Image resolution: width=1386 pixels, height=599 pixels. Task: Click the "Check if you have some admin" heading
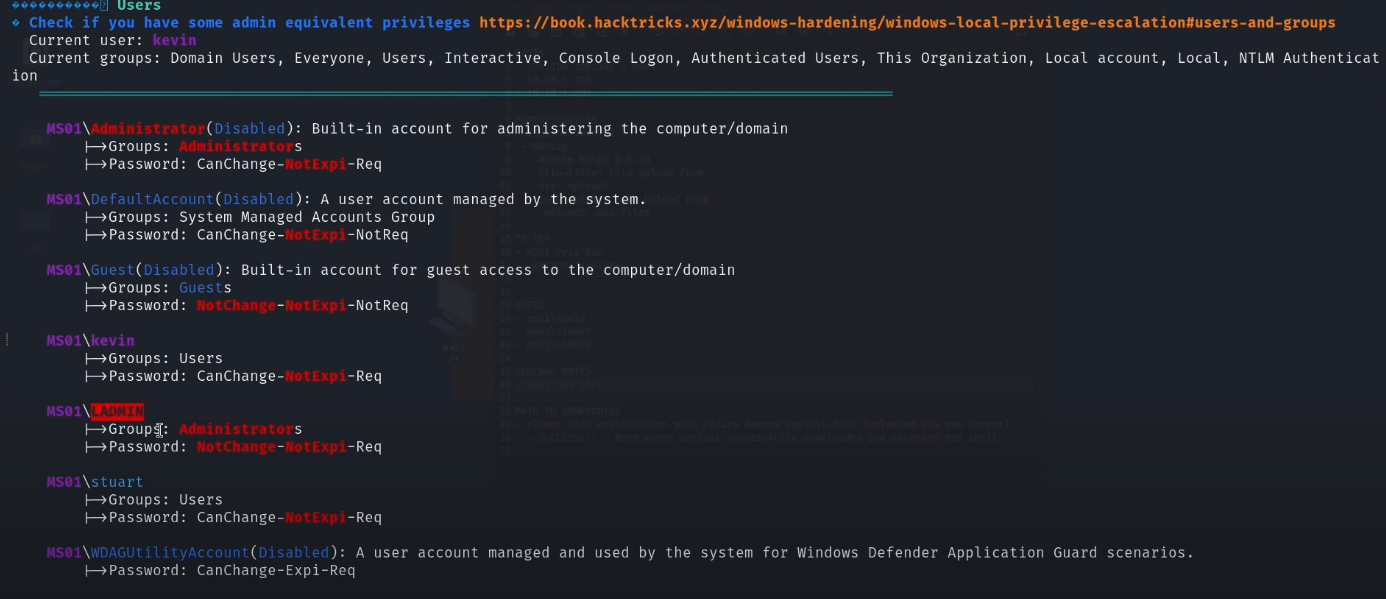249,22
